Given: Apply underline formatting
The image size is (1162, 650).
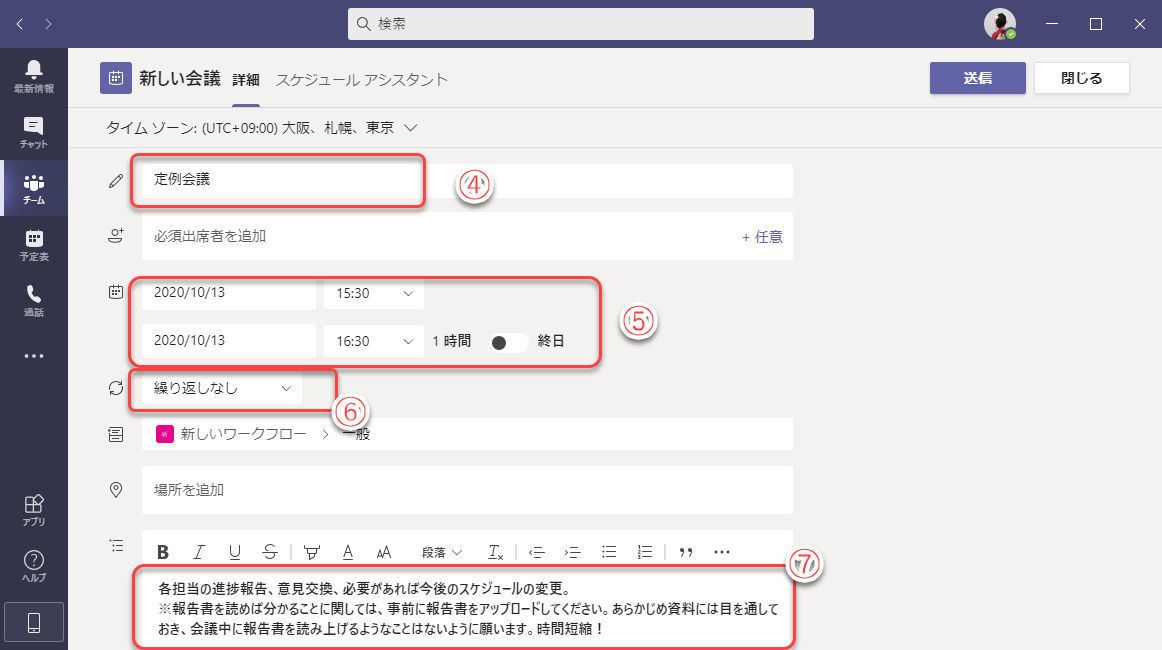Looking at the screenshot, I should (x=234, y=552).
